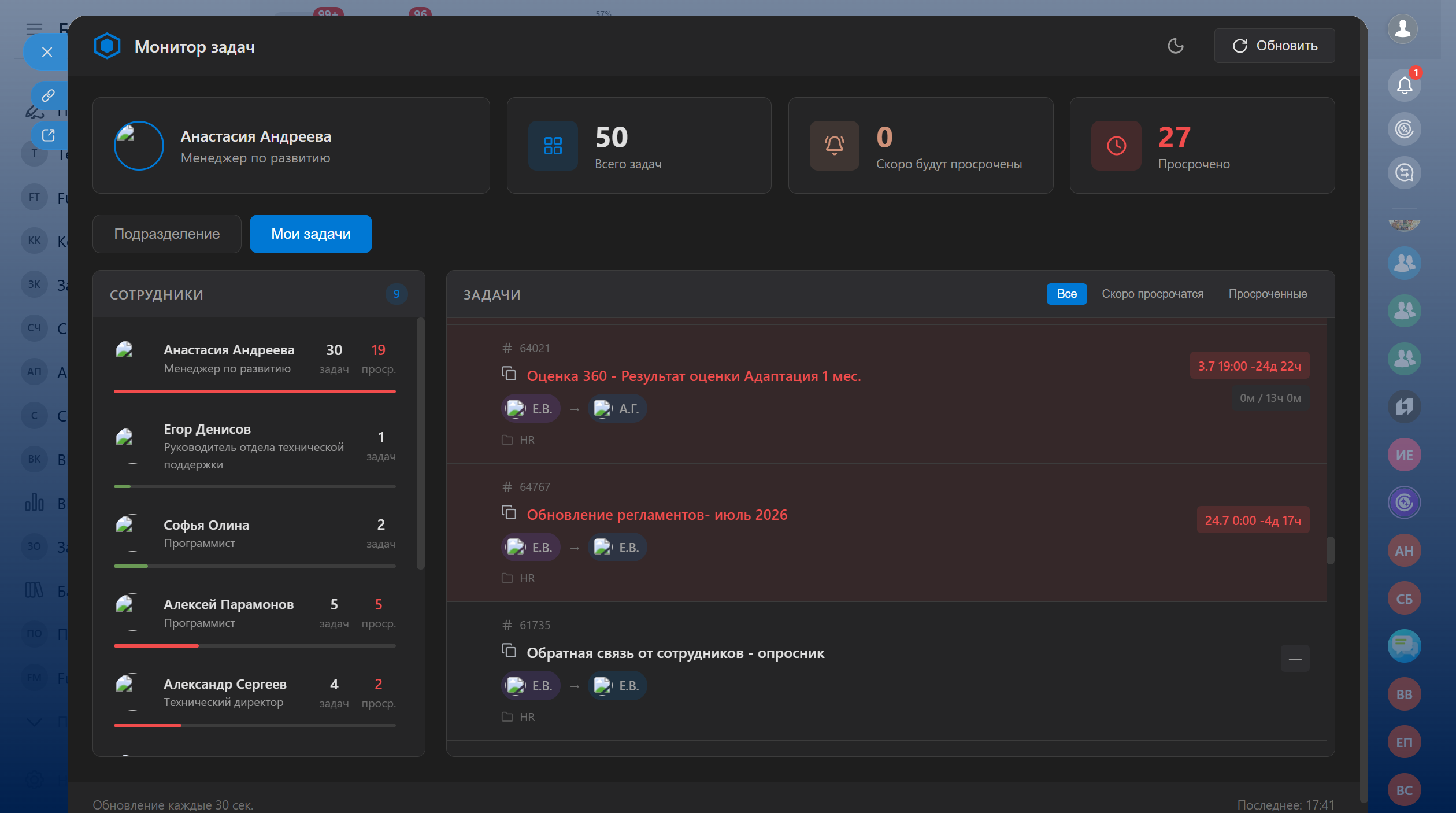Select employee Егор Денисов

point(255,447)
